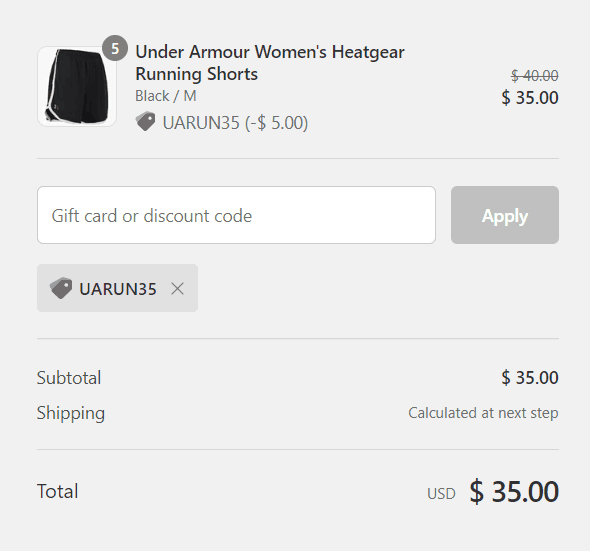Screen dimensions: 590x551
Task: Focus the gift card or discount code field
Action: tap(236, 215)
